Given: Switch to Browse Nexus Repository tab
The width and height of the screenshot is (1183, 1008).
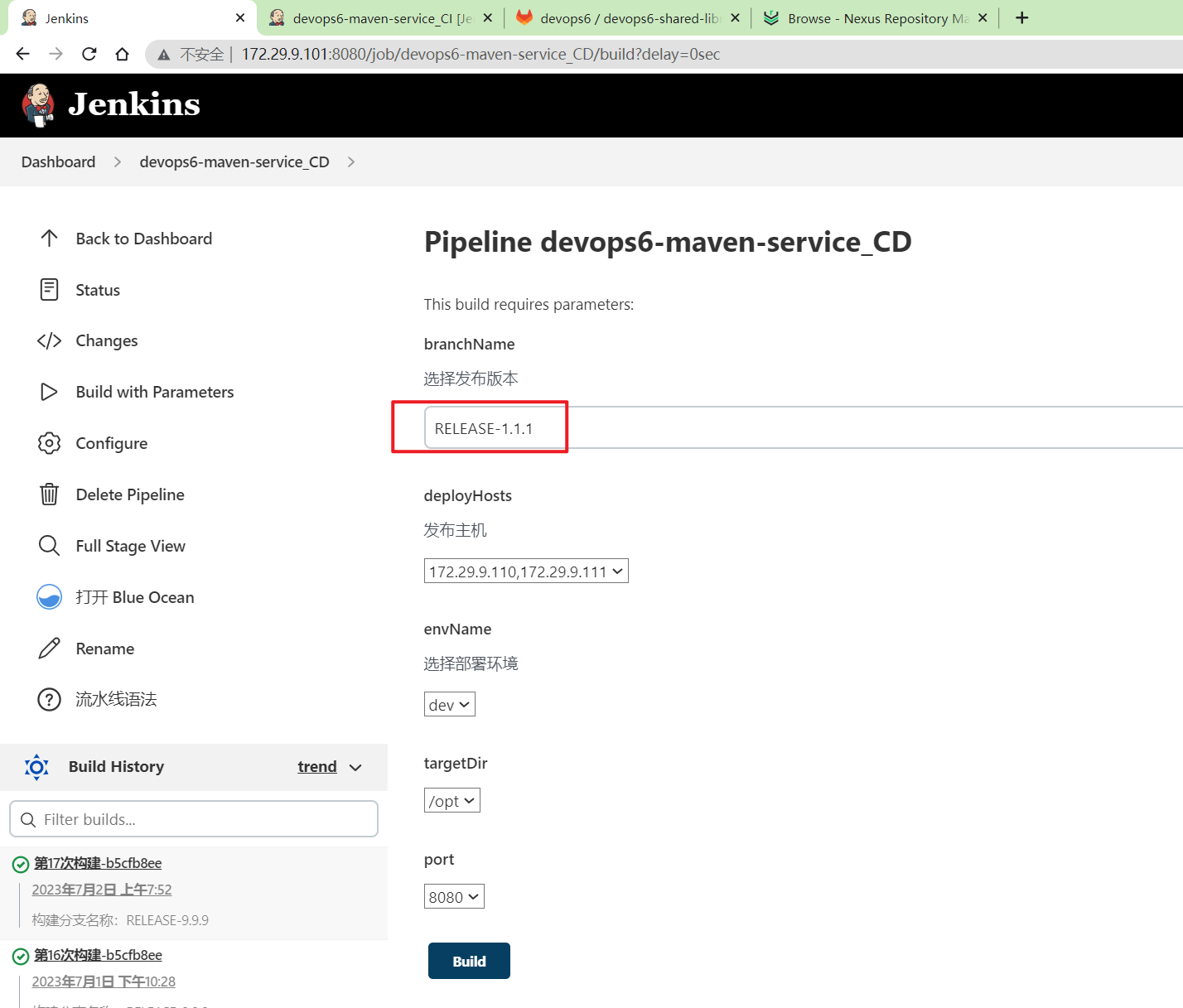Looking at the screenshot, I should pyautogui.click(x=876, y=17).
